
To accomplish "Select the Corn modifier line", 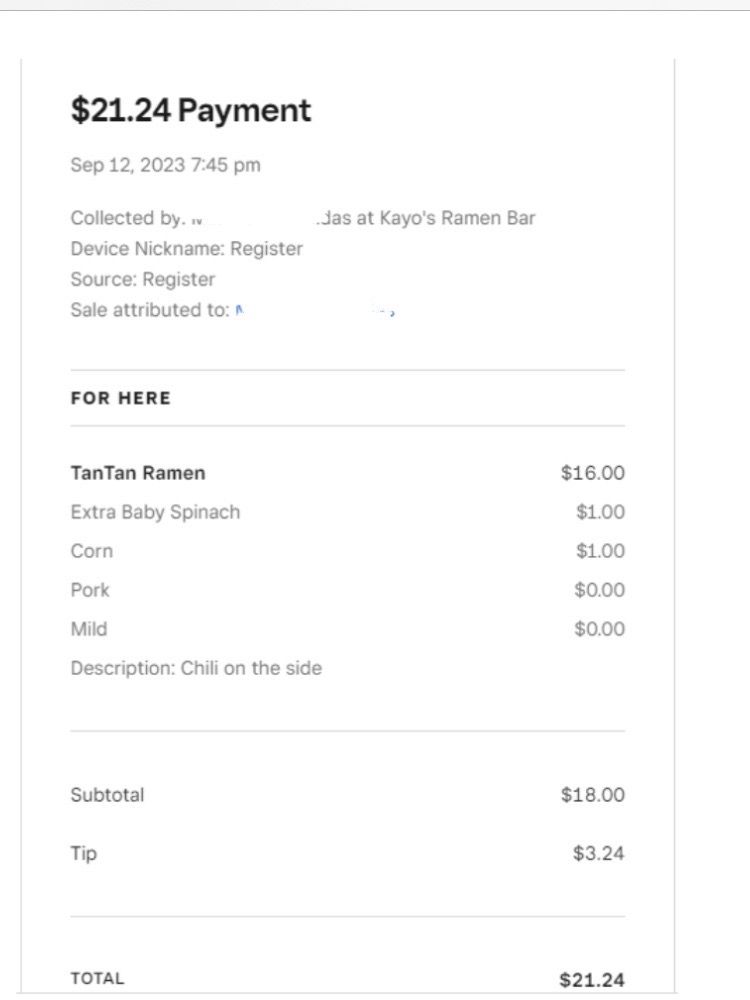I will click(92, 551).
